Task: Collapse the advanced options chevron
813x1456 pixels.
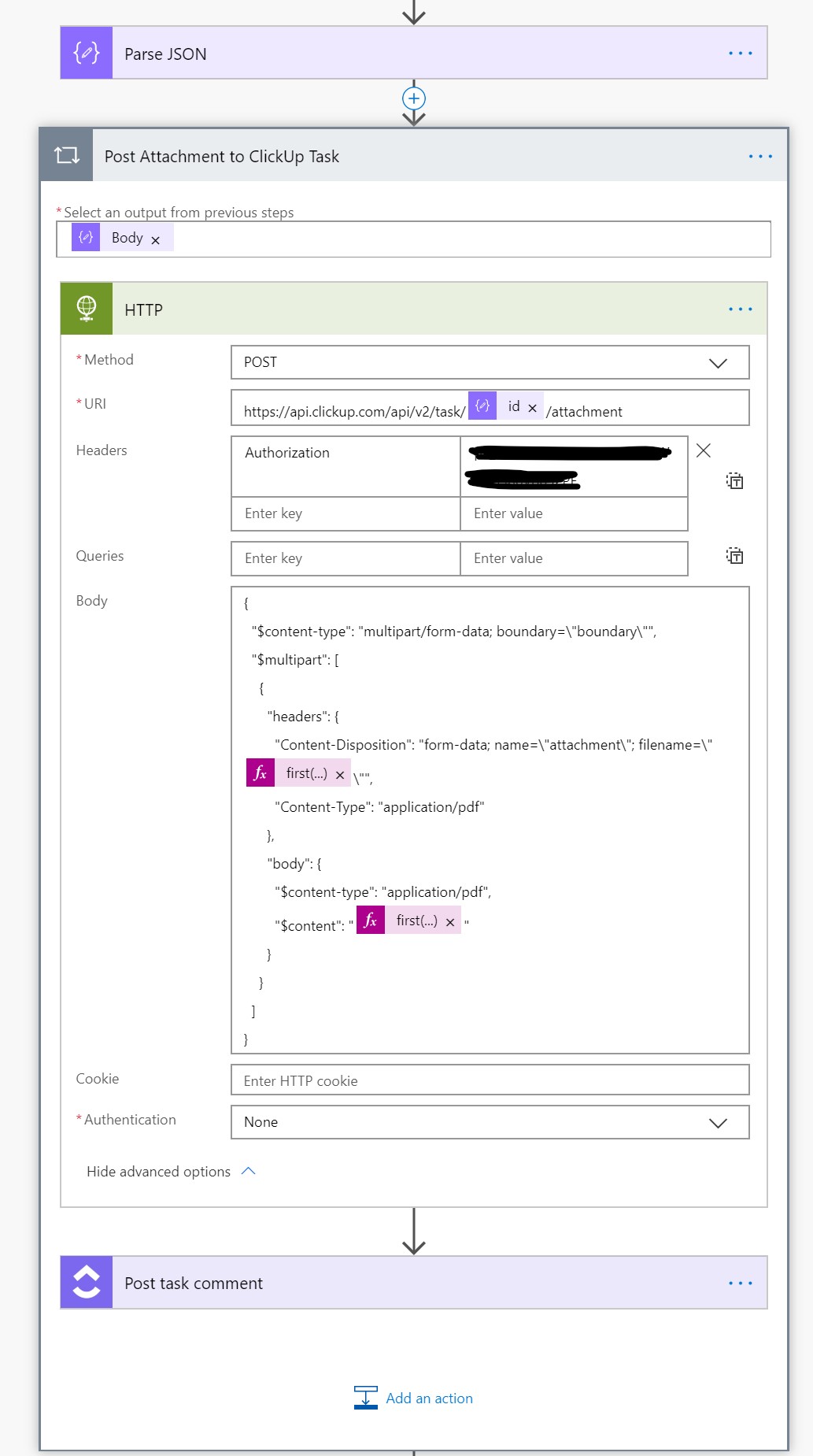Action: [x=249, y=1171]
